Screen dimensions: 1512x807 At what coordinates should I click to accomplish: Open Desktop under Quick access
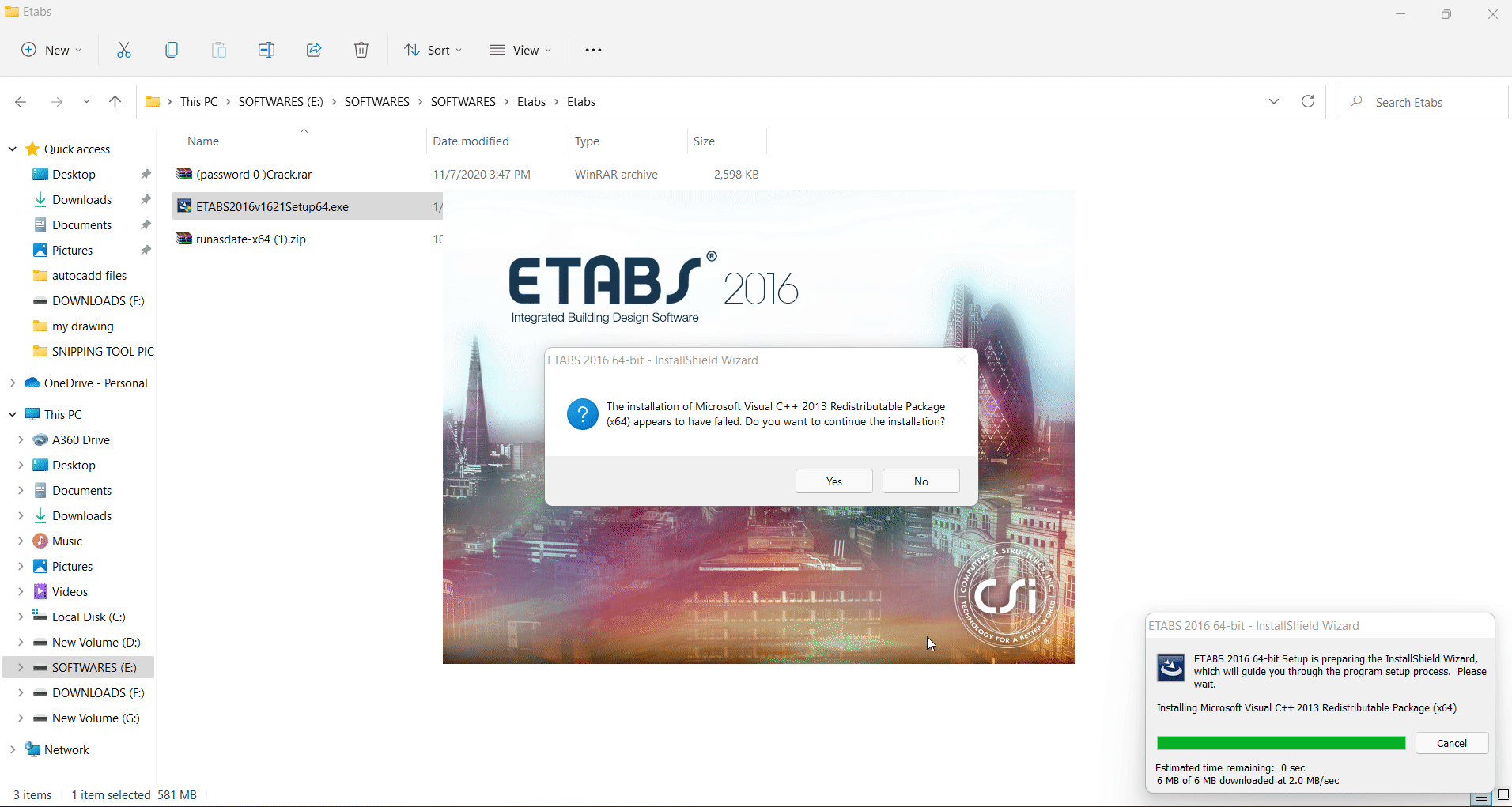pos(74,174)
